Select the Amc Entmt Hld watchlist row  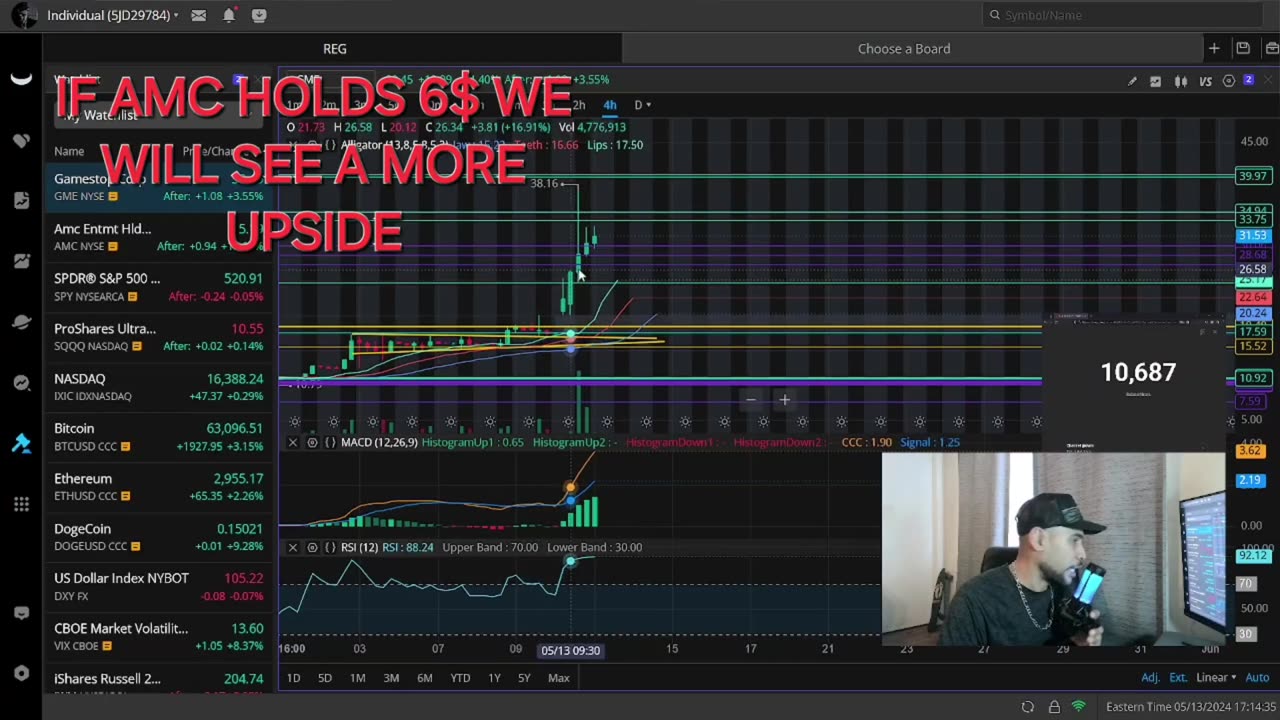pos(158,237)
